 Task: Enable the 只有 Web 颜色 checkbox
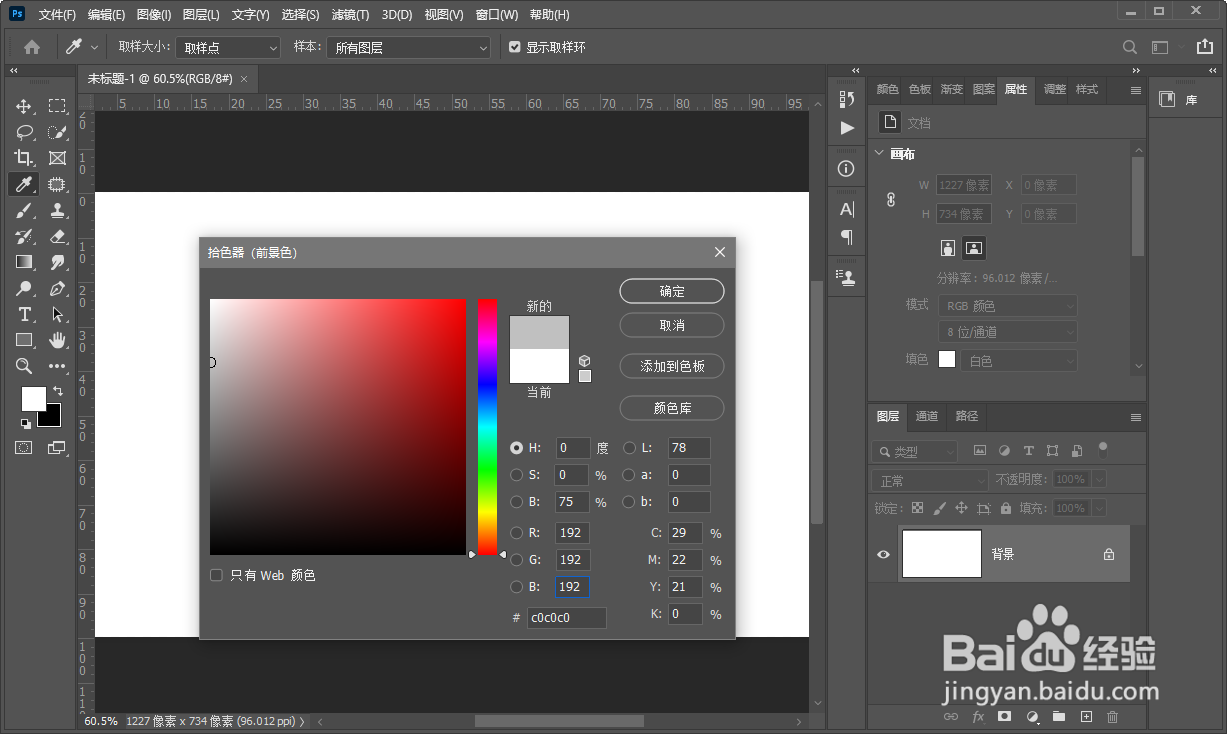pos(216,575)
